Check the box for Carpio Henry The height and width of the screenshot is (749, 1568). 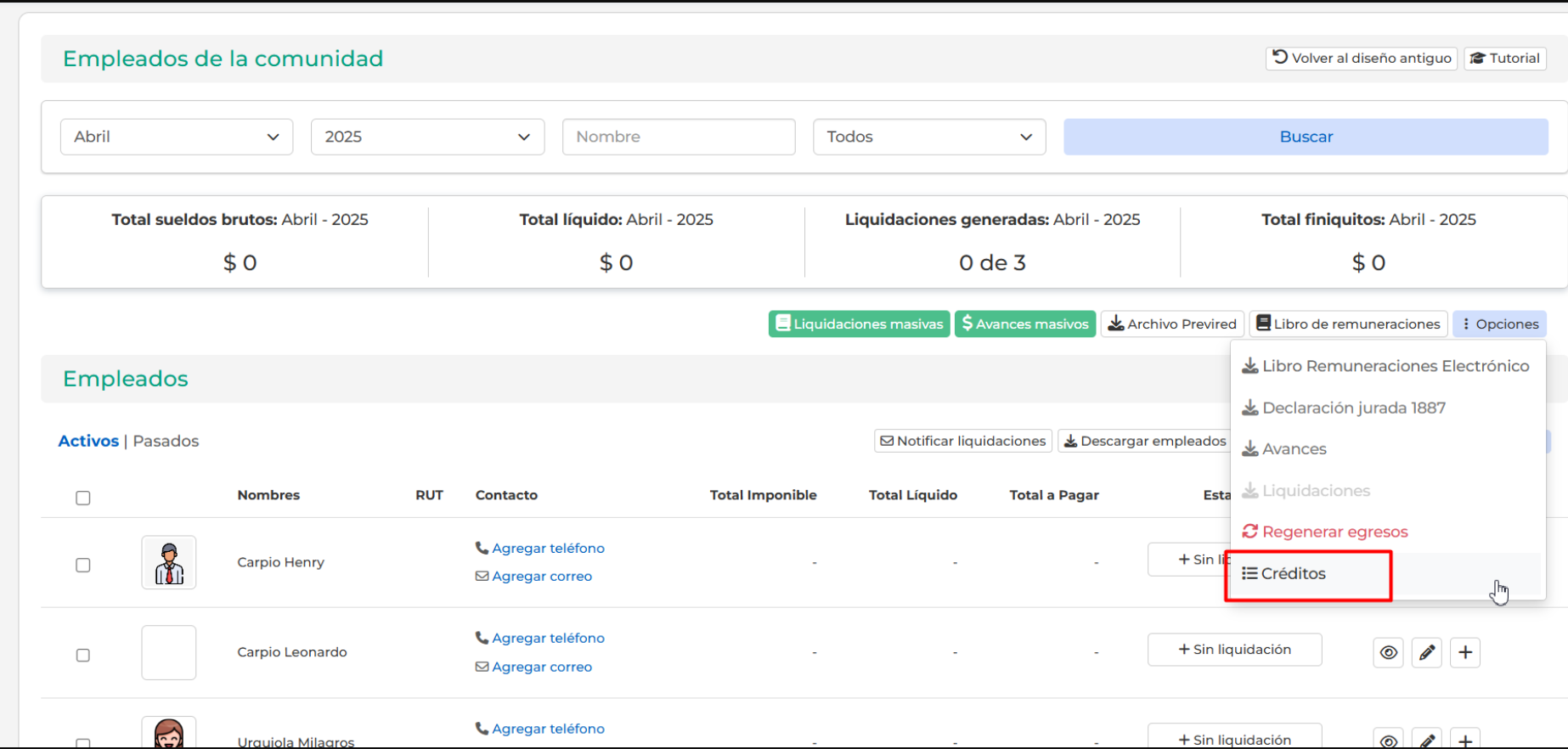83,565
